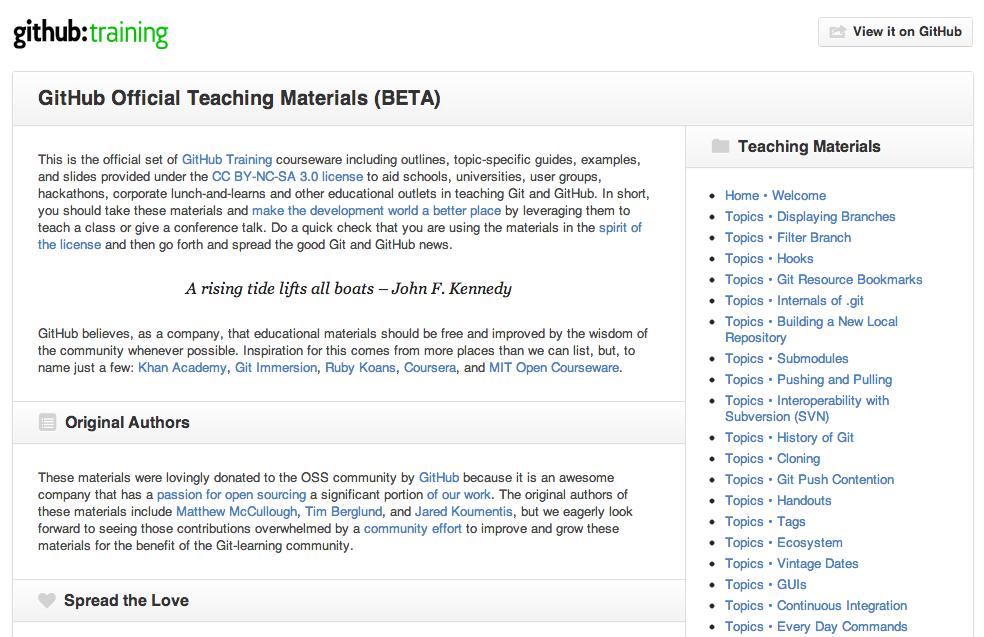Screen dimensions: 984x637
Task: Go to Topics • Git Push Contention
Action: coord(810,479)
